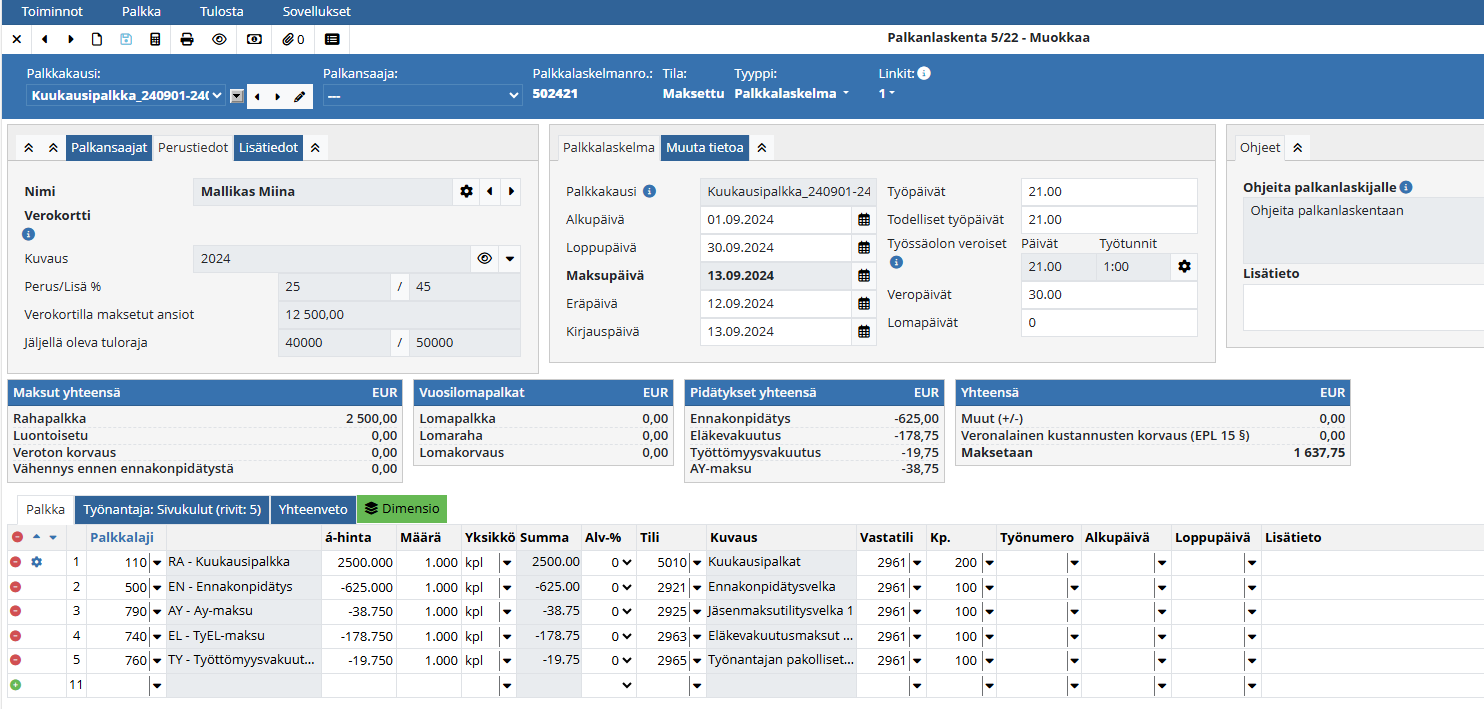Click the pencil icon beside Palkkakausi selector
Viewport: 1484px width, 709px height.
coord(299,96)
